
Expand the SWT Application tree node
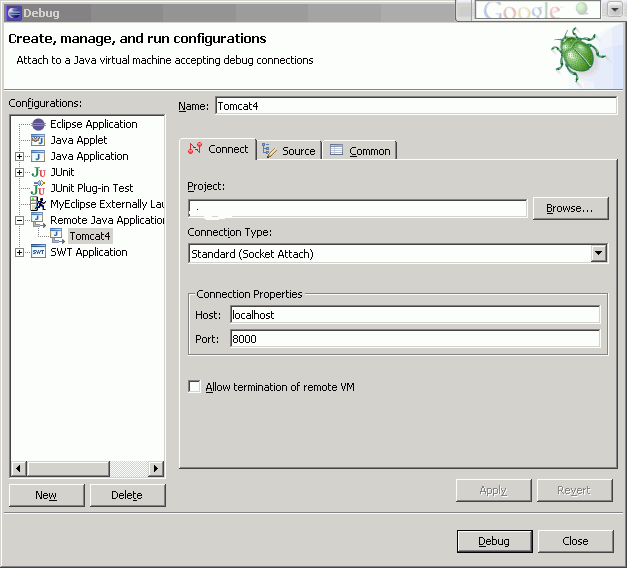(19, 252)
